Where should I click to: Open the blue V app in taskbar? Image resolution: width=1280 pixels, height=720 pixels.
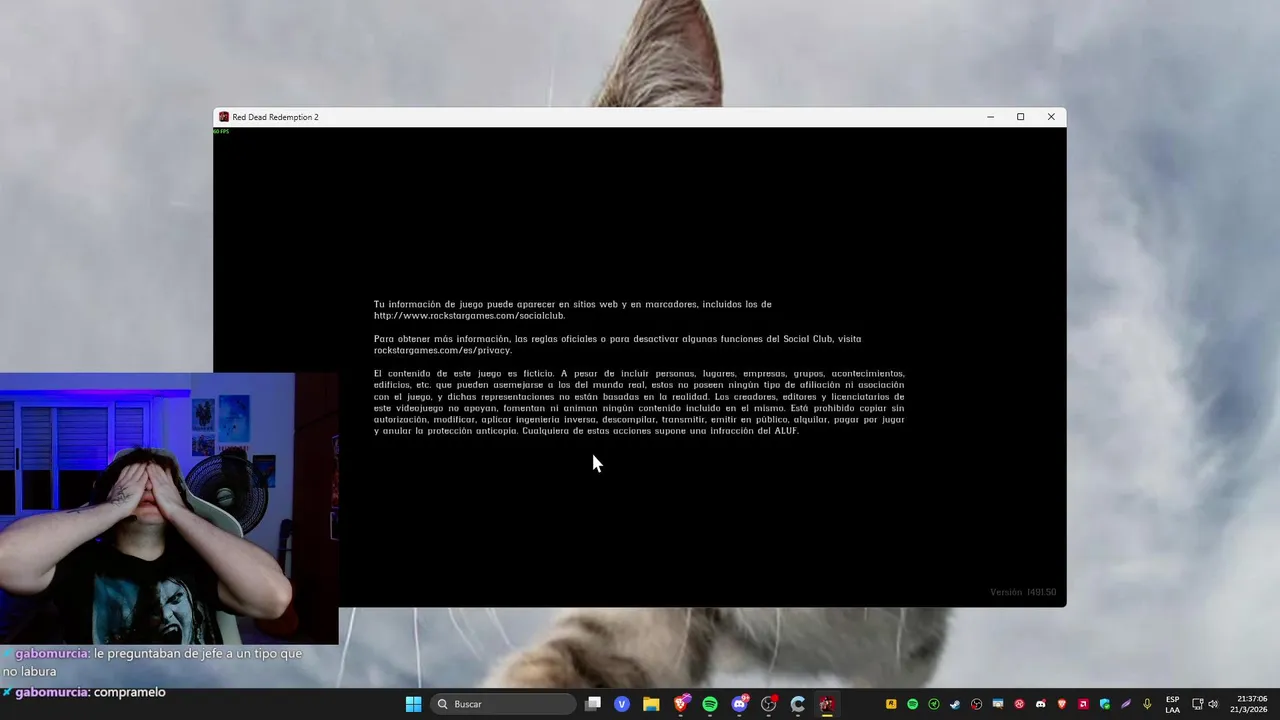click(x=622, y=704)
